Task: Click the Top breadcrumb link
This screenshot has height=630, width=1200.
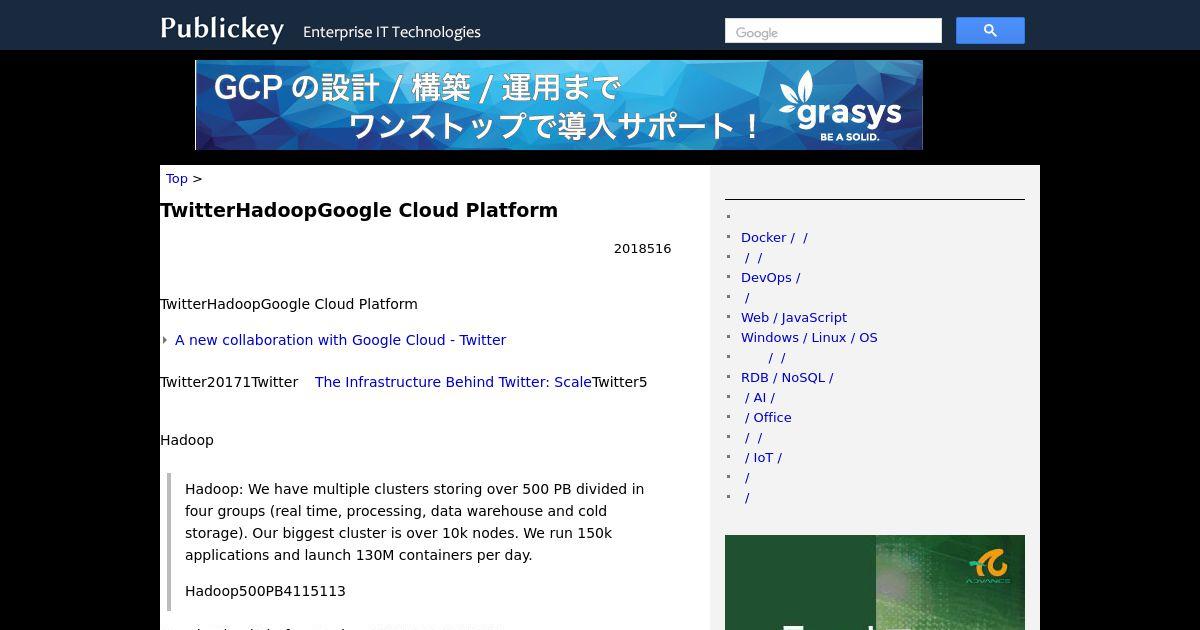Action: click(x=177, y=179)
